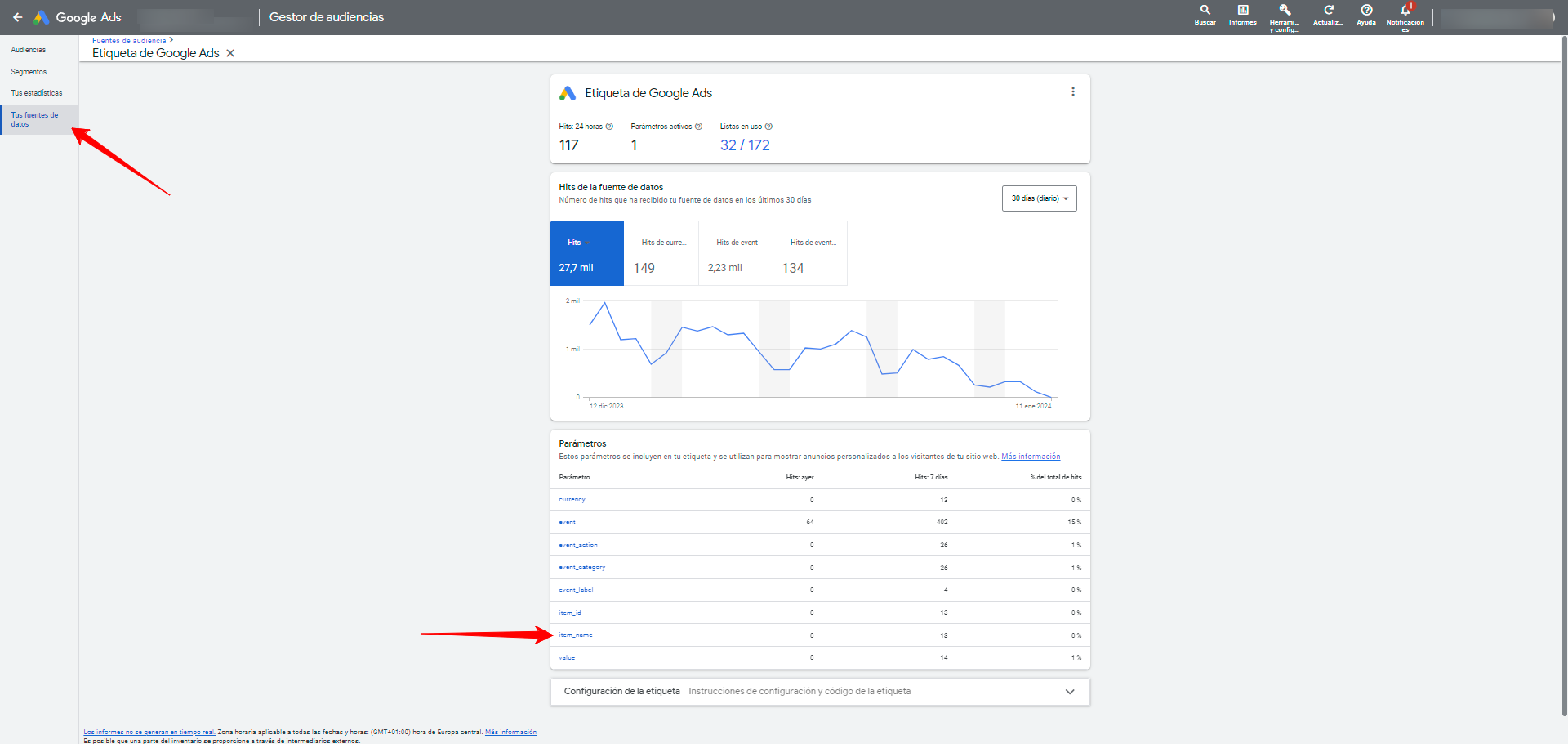Viewport: 1568px width, 744px height.
Task: Click the hits line chart area
Action: point(820,349)
